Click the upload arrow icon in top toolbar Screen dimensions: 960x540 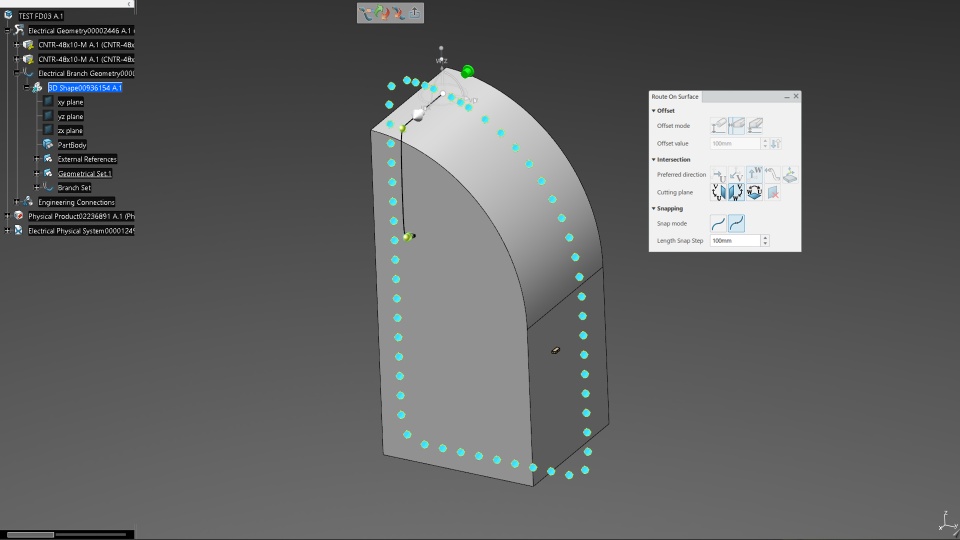click(x=414, y=12)
